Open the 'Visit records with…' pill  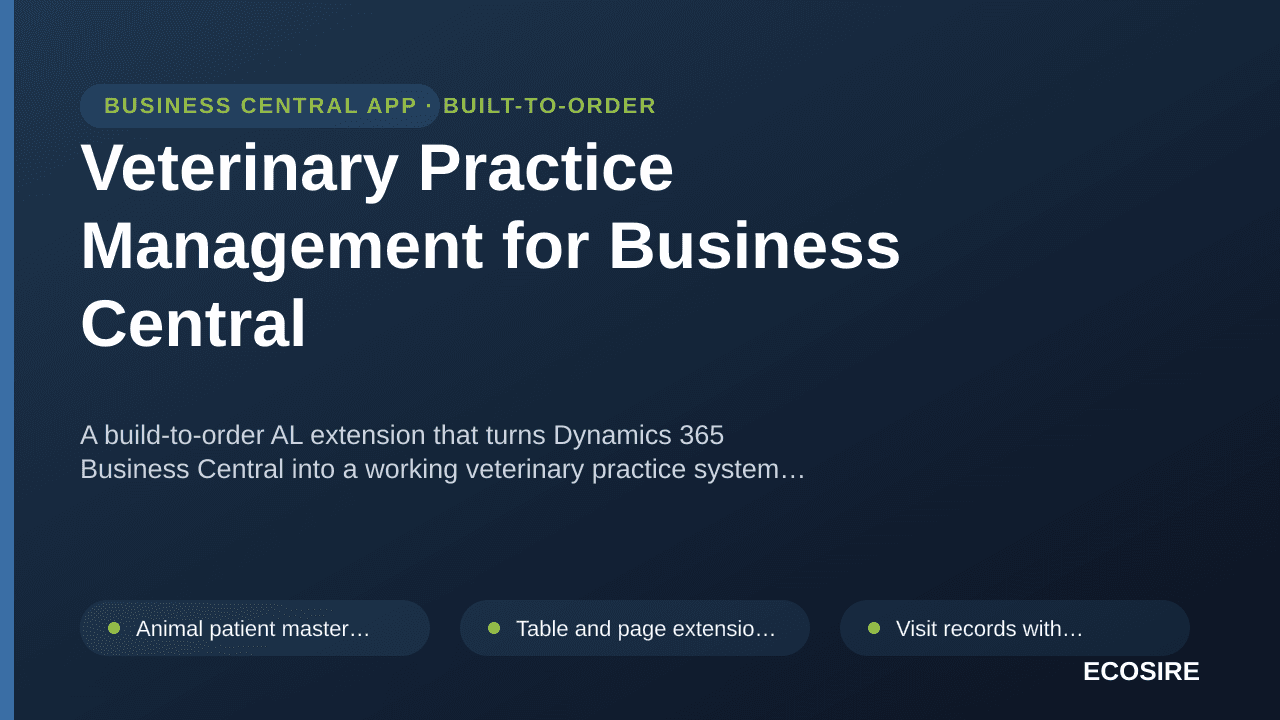[x=1015, y=628]
